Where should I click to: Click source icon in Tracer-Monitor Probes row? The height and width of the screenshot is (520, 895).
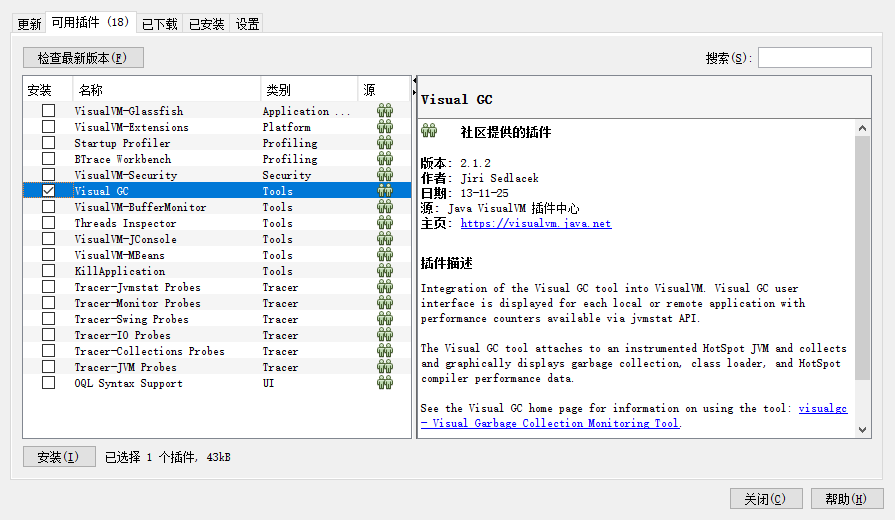(385, 303)
